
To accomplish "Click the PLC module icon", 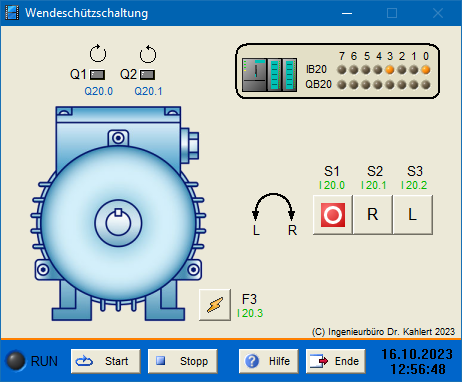I will (269, 74).
